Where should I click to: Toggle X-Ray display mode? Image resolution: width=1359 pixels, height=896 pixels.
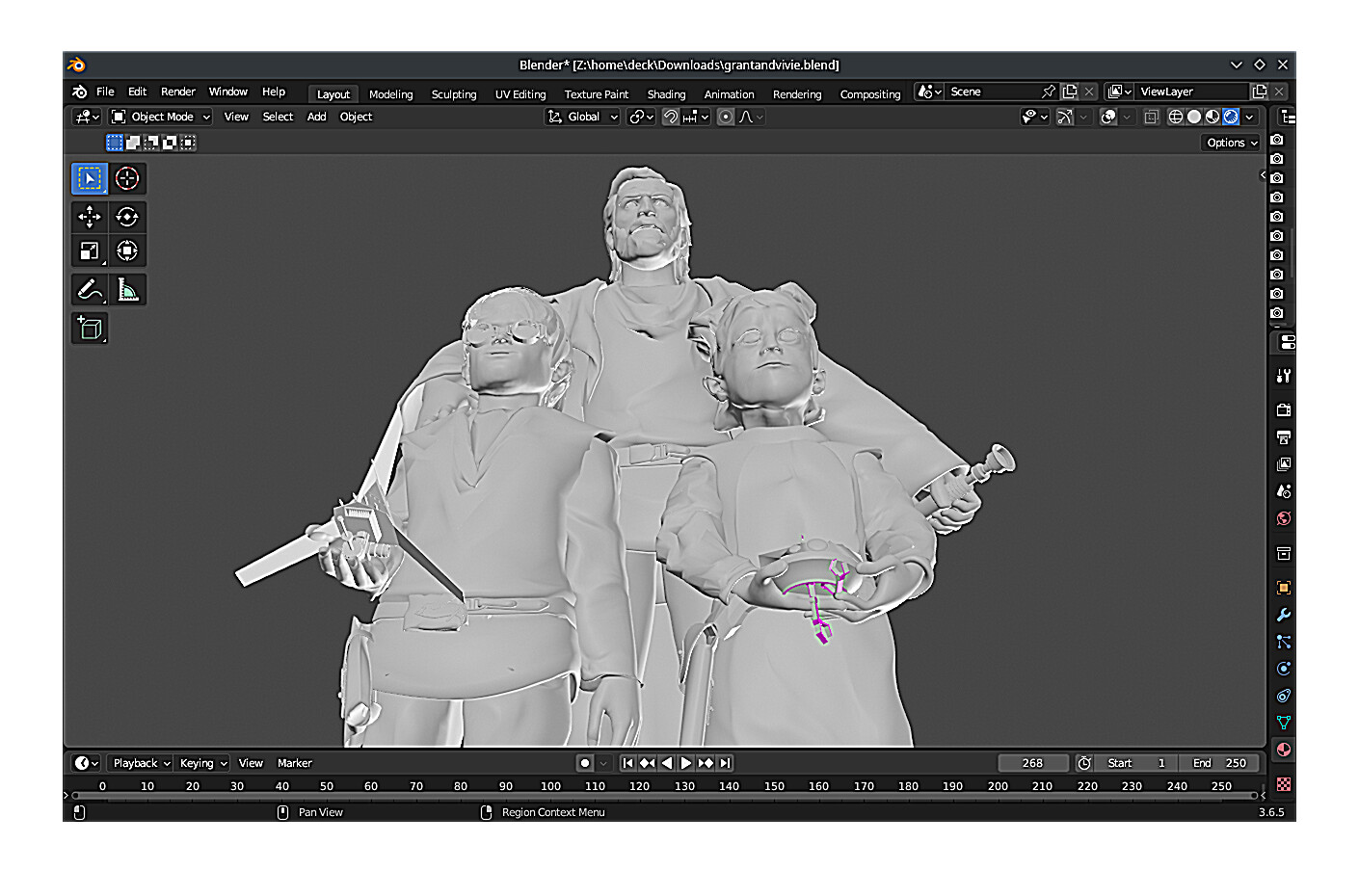[x=1151, y=117]
